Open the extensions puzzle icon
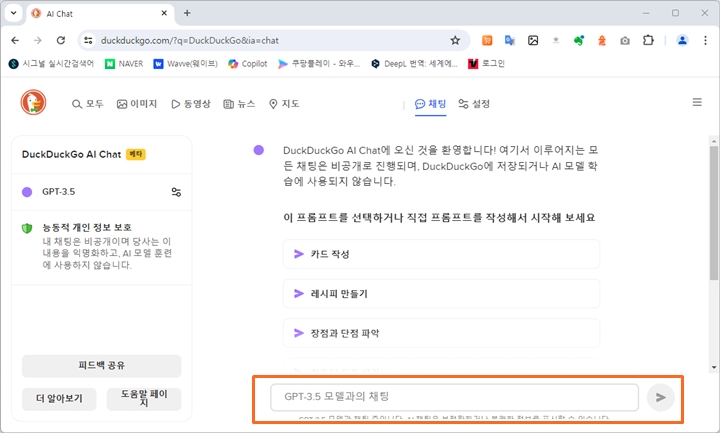This screenshot has height=433, width=720. pyautogui.click(x=648, y=40)
